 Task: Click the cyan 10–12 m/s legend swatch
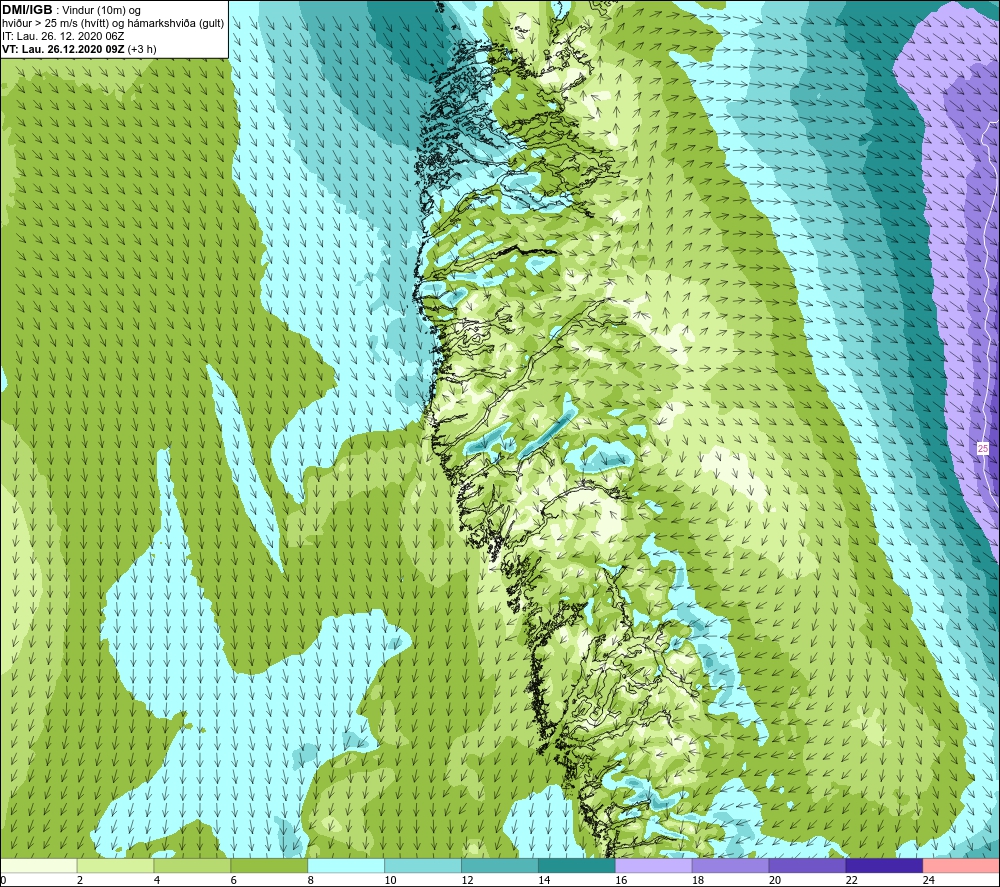[x=423, y=865]
